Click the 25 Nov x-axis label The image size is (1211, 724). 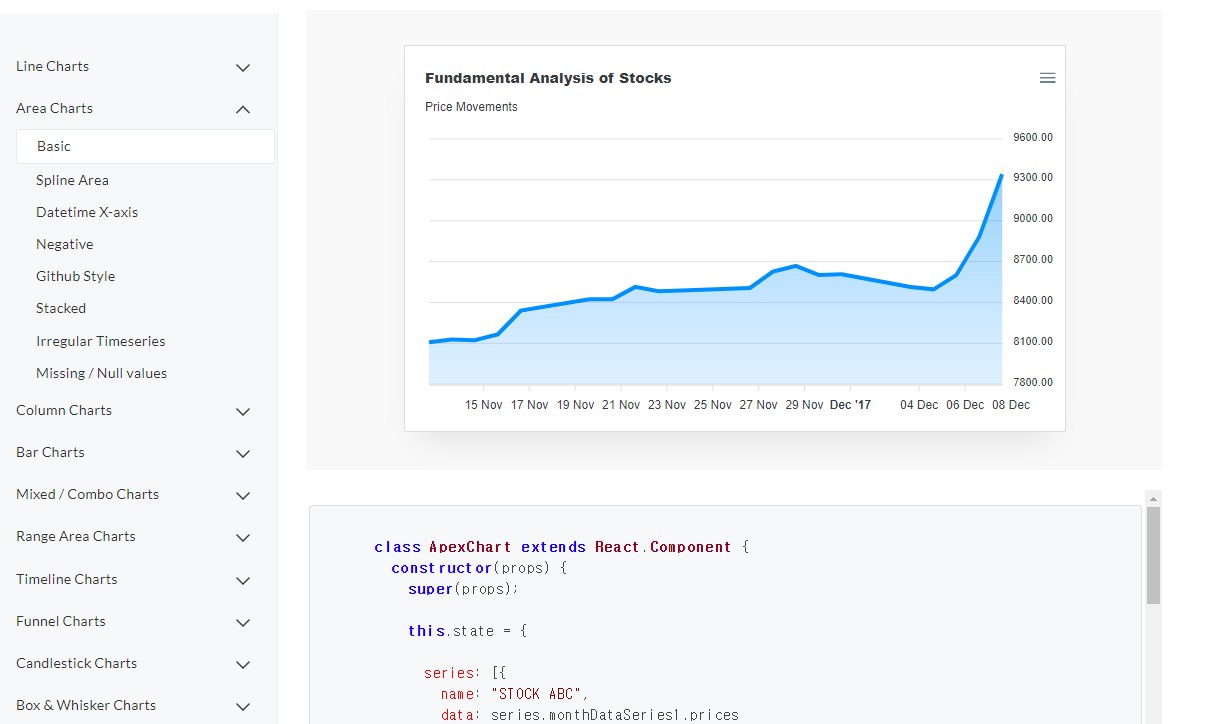713,405
